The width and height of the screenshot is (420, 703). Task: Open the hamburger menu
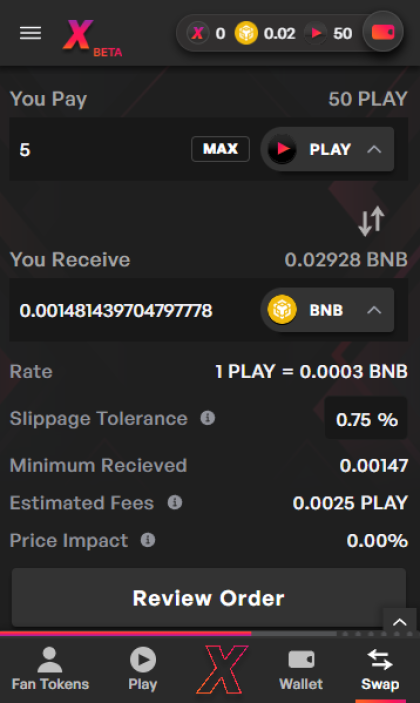[30, 33]
